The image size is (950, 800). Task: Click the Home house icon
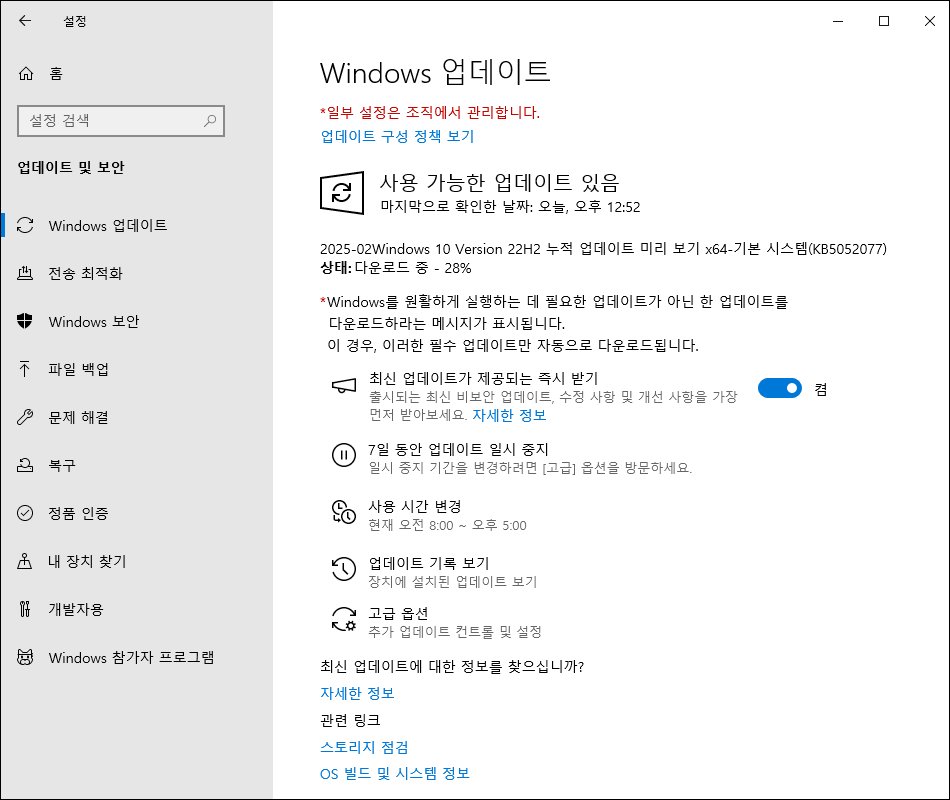[x=25, y=74]
